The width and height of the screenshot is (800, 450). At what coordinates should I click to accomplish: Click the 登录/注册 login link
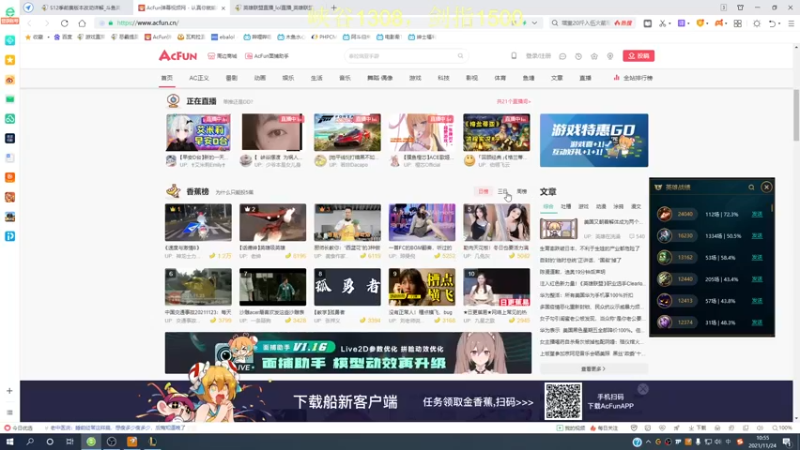[538, 56]
